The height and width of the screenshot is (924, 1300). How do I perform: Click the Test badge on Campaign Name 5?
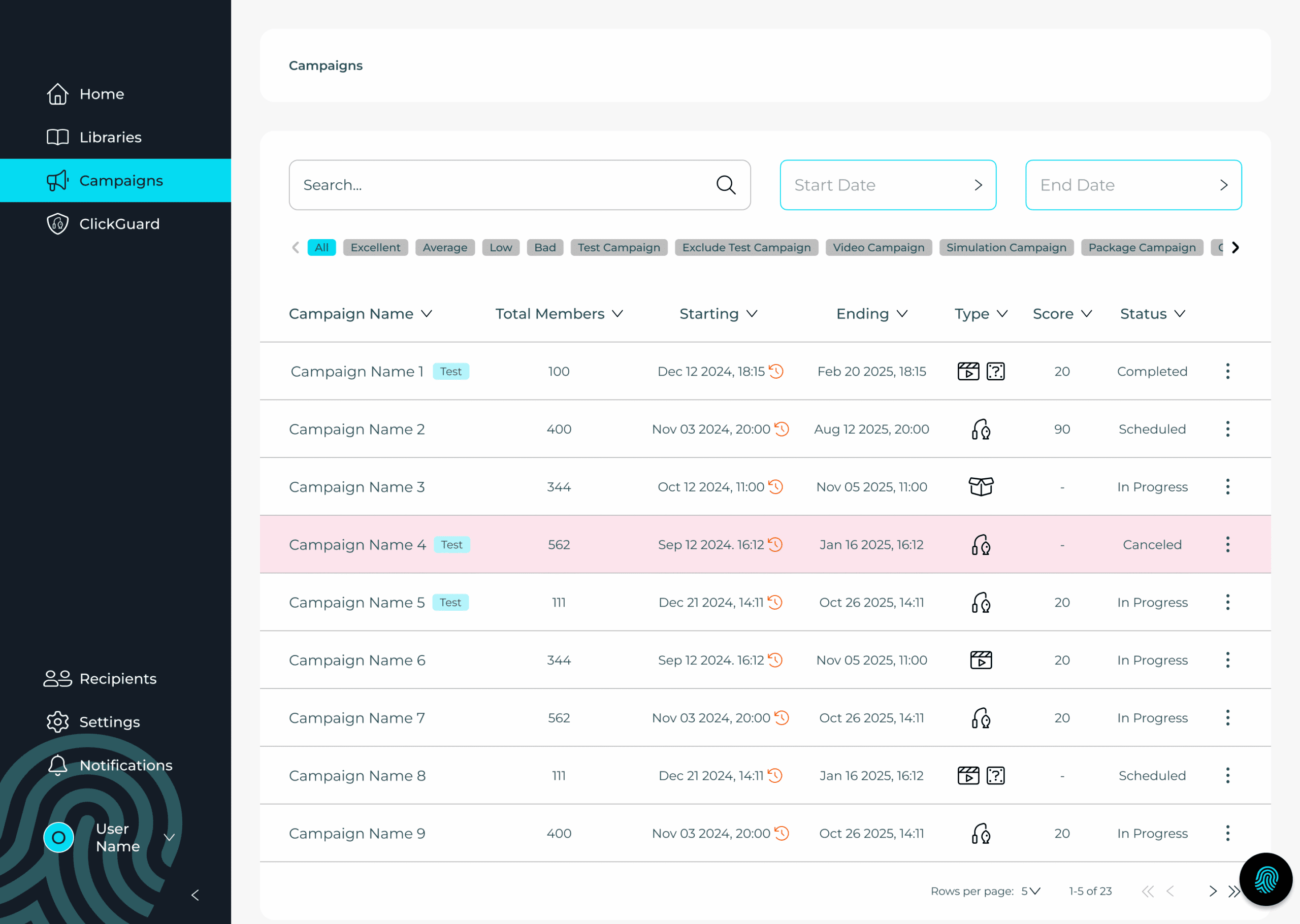(x=450, y=602)
